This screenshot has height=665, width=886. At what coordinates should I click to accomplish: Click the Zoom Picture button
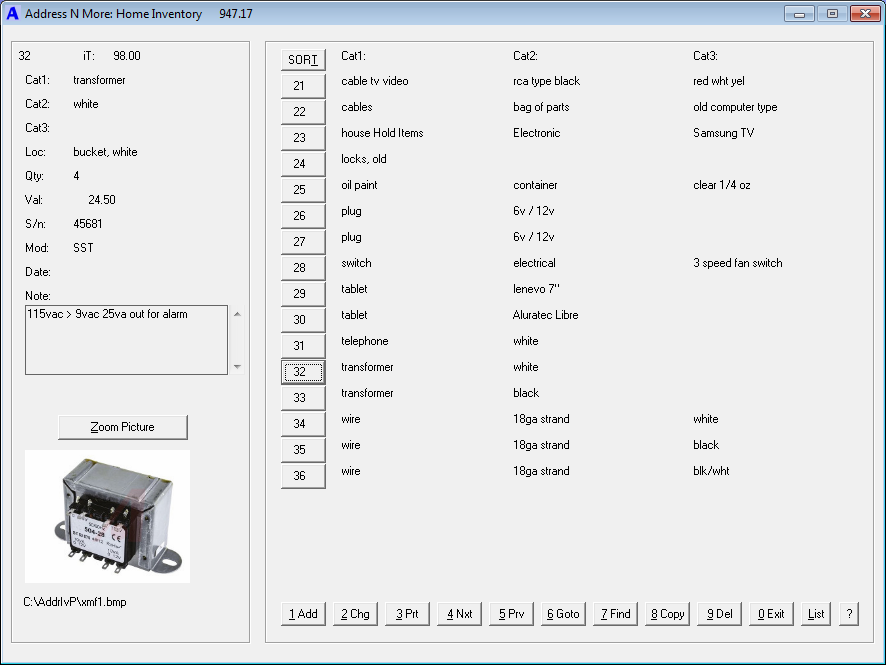tap(122, 427)
